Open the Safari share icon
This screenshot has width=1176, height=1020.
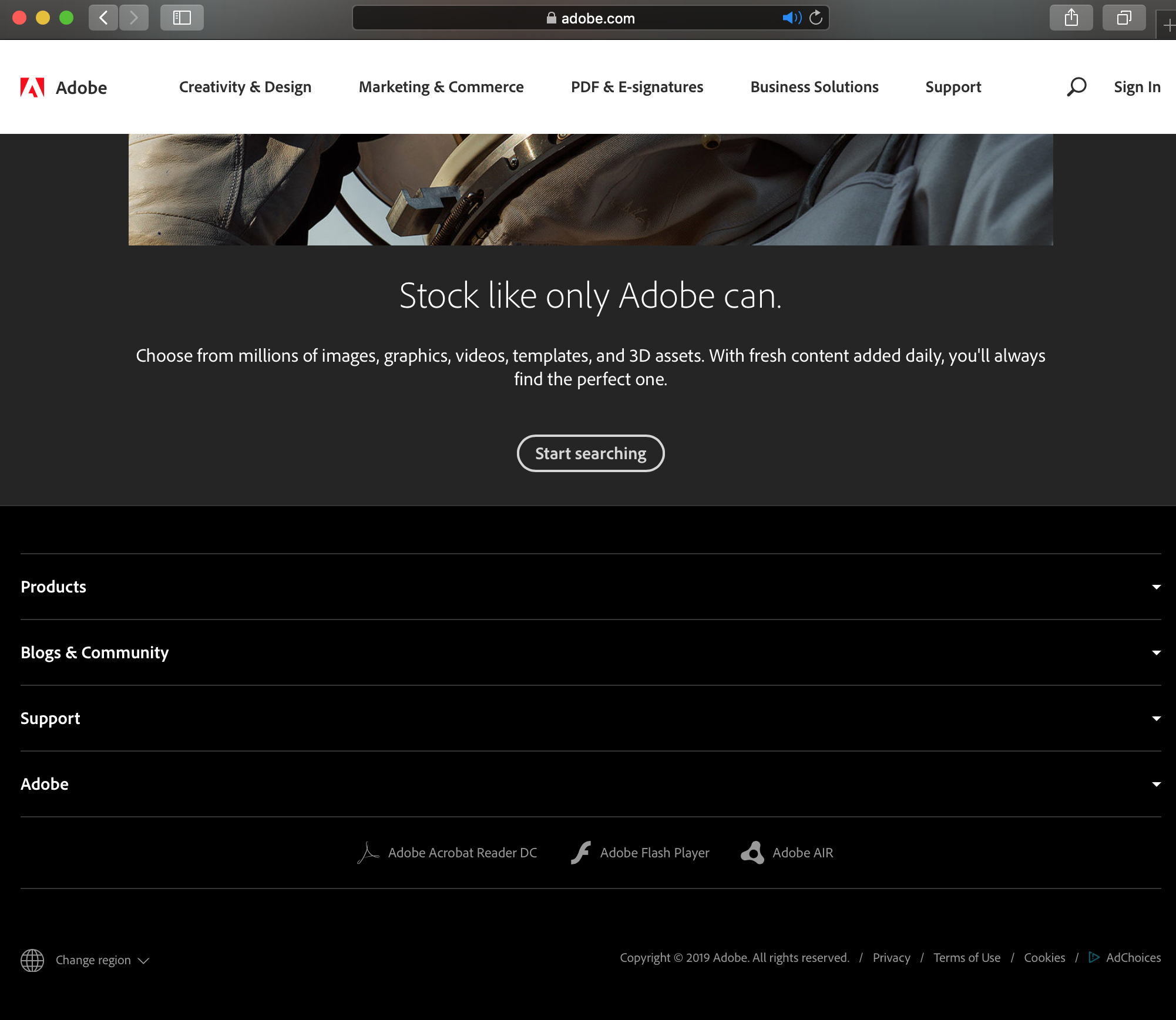click(1071, 18)
